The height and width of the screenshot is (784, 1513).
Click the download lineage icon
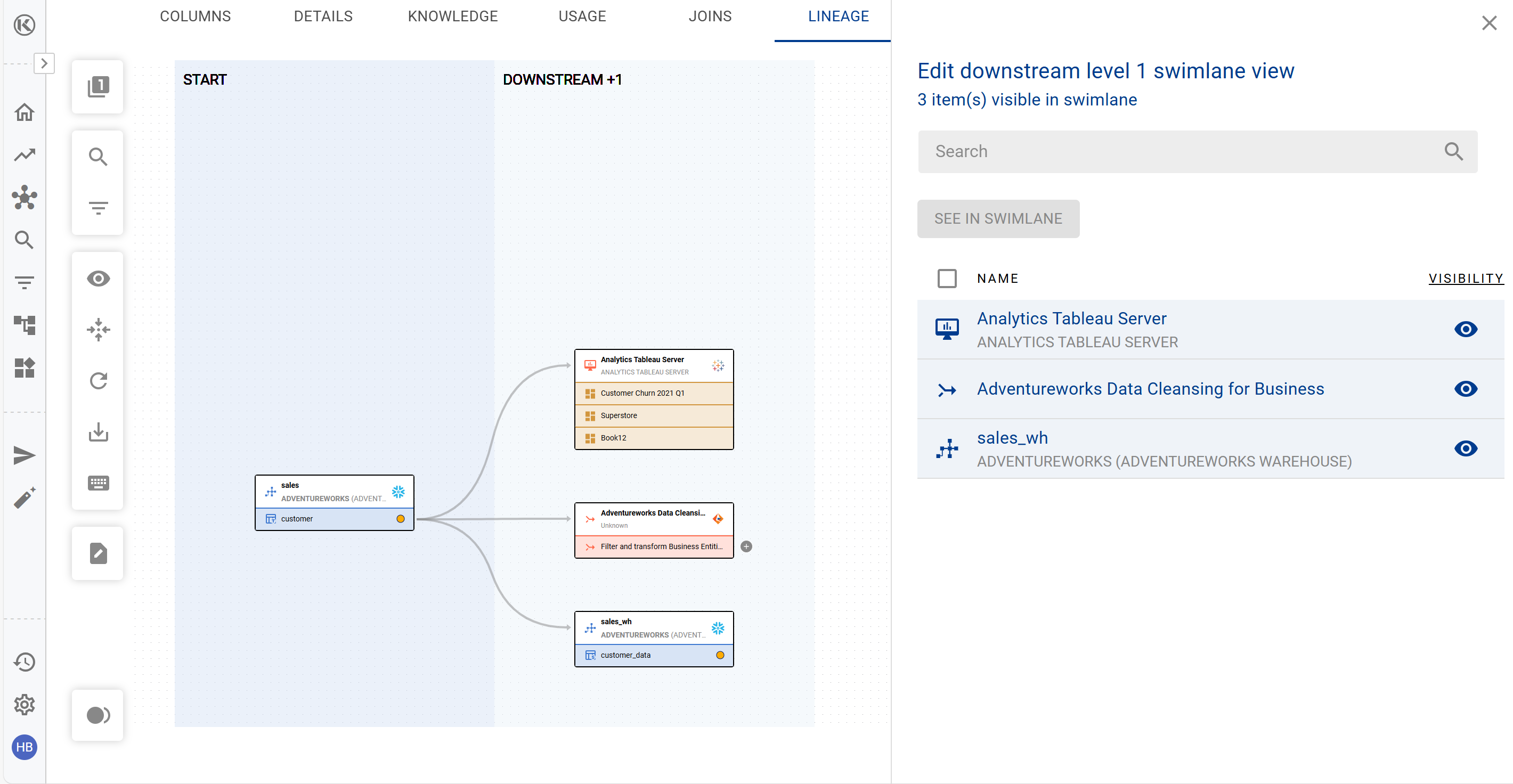tap(98, 431)
